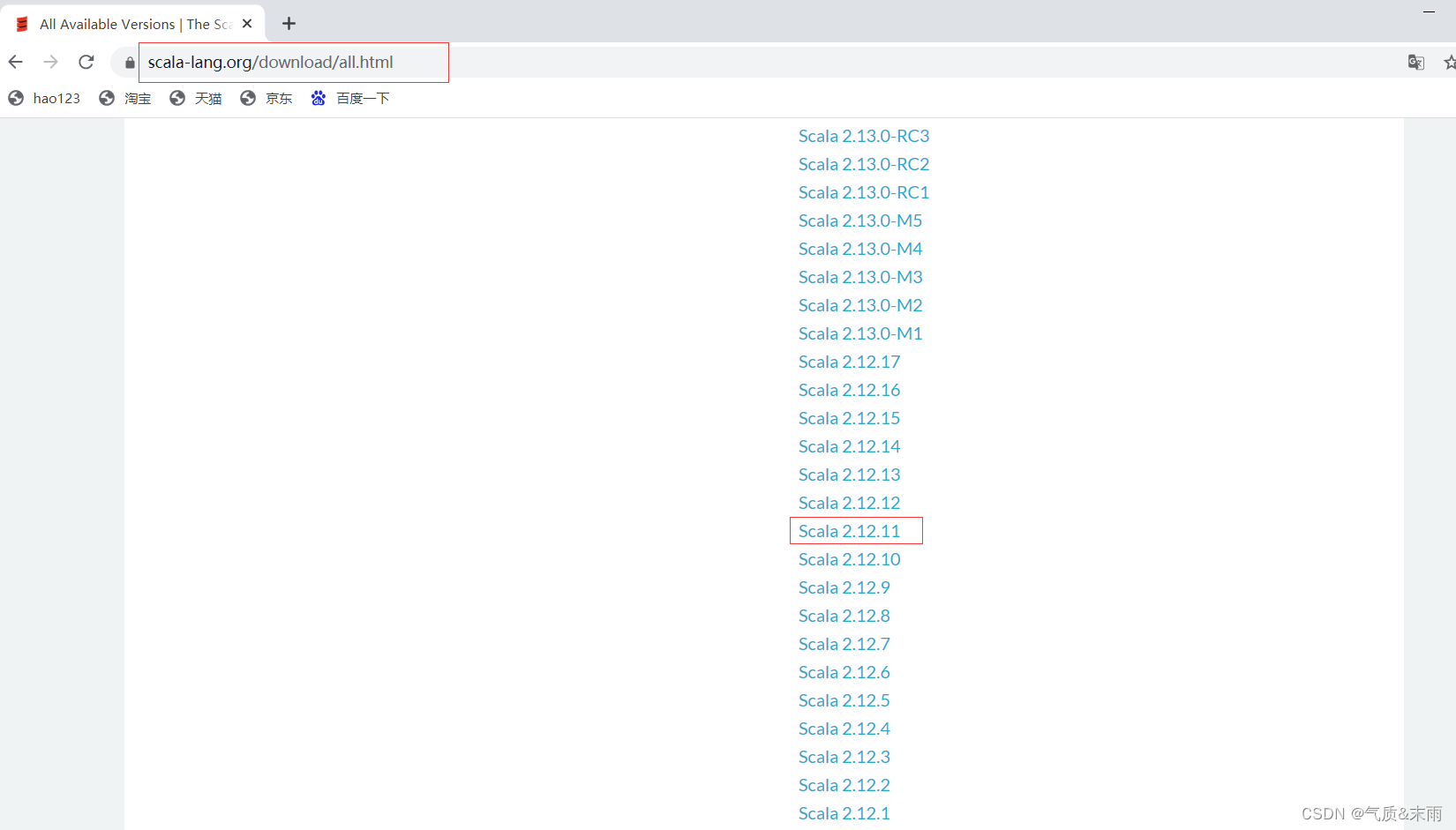Open a new tab with plus button
The height and width of the screenshot is (830, 1456).
coord(289,24)
